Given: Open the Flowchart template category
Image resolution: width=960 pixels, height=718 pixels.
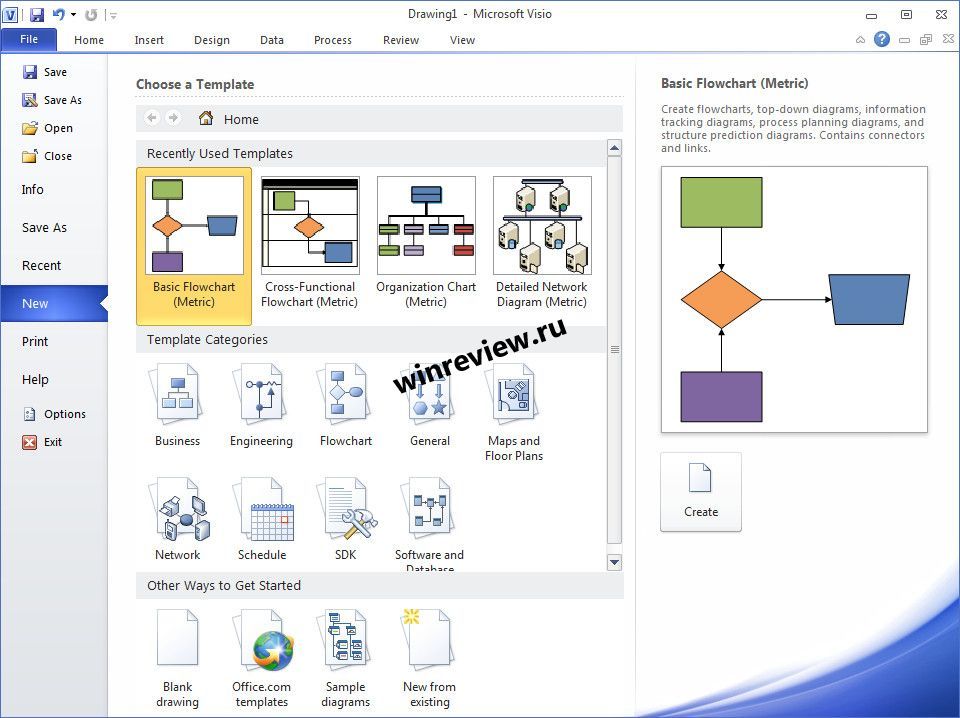Looking at the screenshot, I should 346,405.
